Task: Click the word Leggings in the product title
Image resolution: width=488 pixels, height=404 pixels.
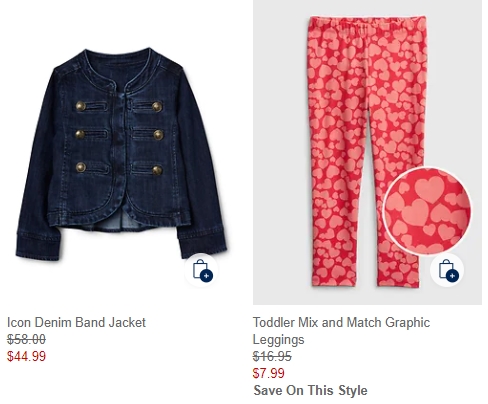Action: point(279,339)
